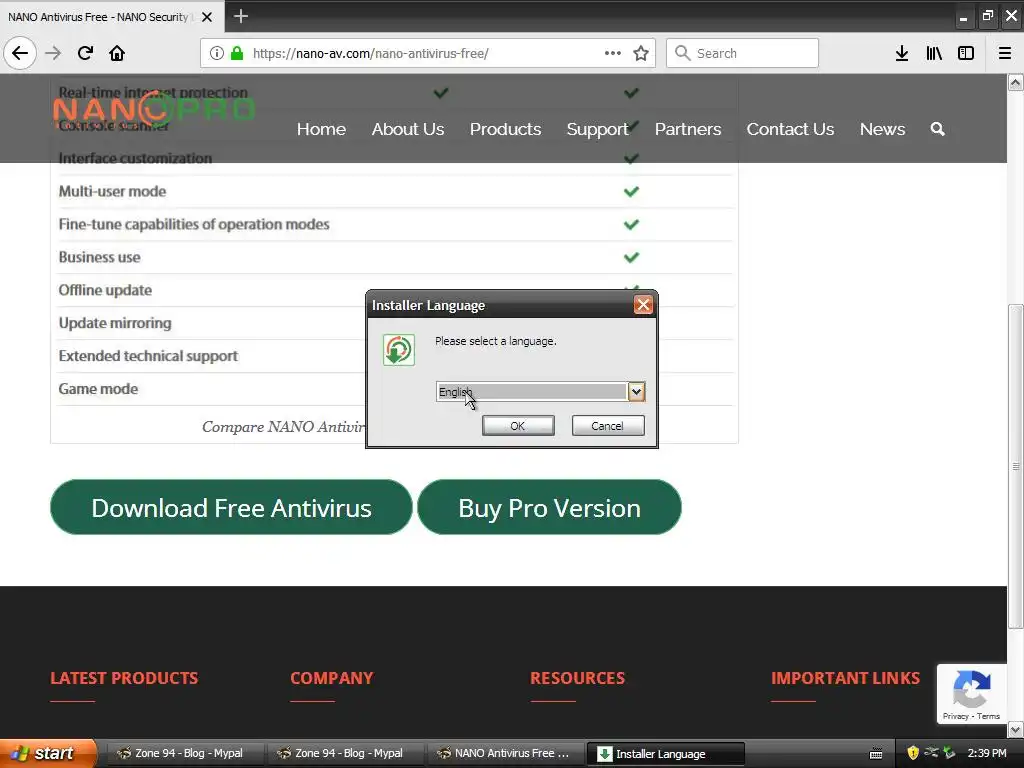Open the Downloads arrow in toolbar
This screenshot has width=1024, height=768.
click(902, 53)
